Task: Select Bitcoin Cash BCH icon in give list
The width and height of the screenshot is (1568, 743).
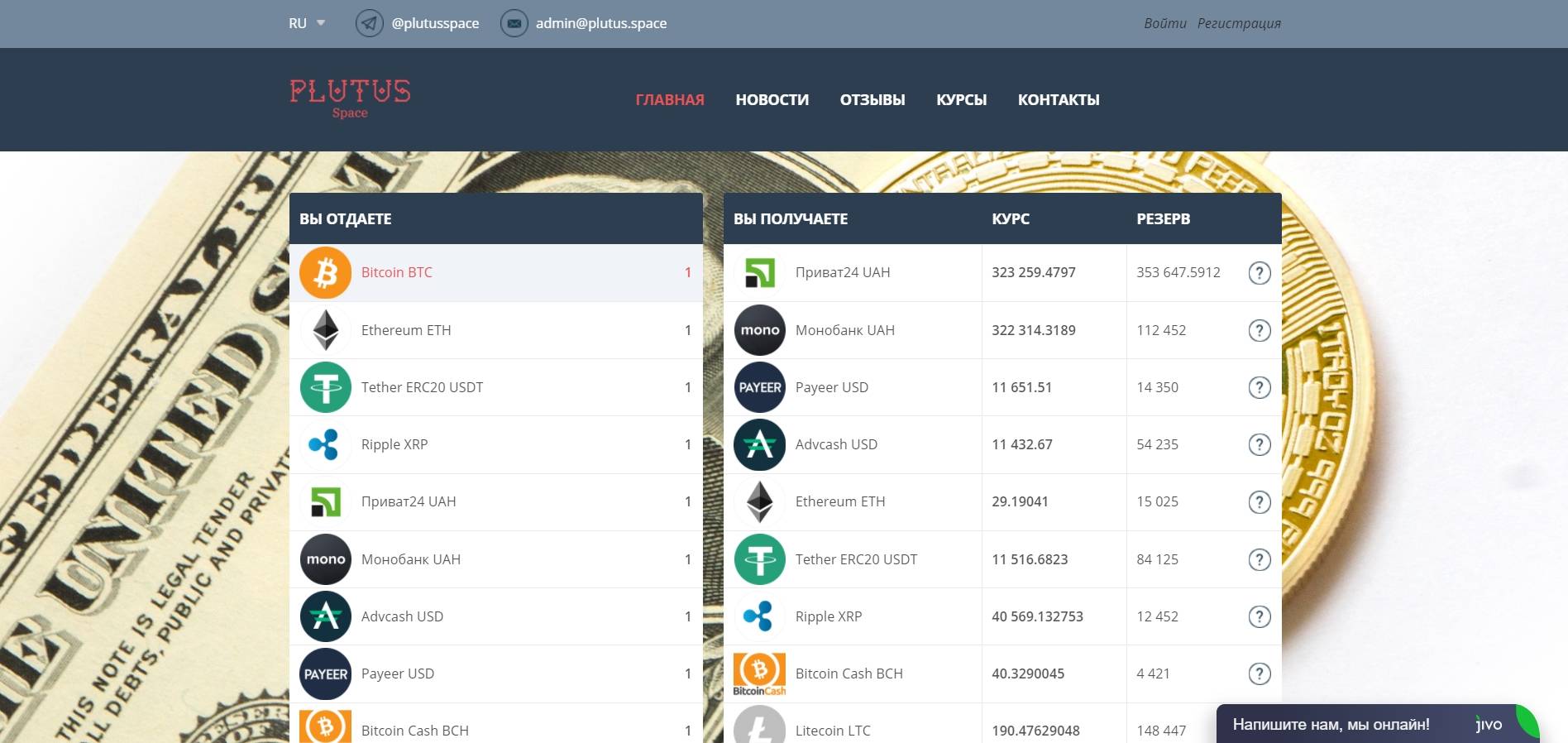Action: [326, 726]
